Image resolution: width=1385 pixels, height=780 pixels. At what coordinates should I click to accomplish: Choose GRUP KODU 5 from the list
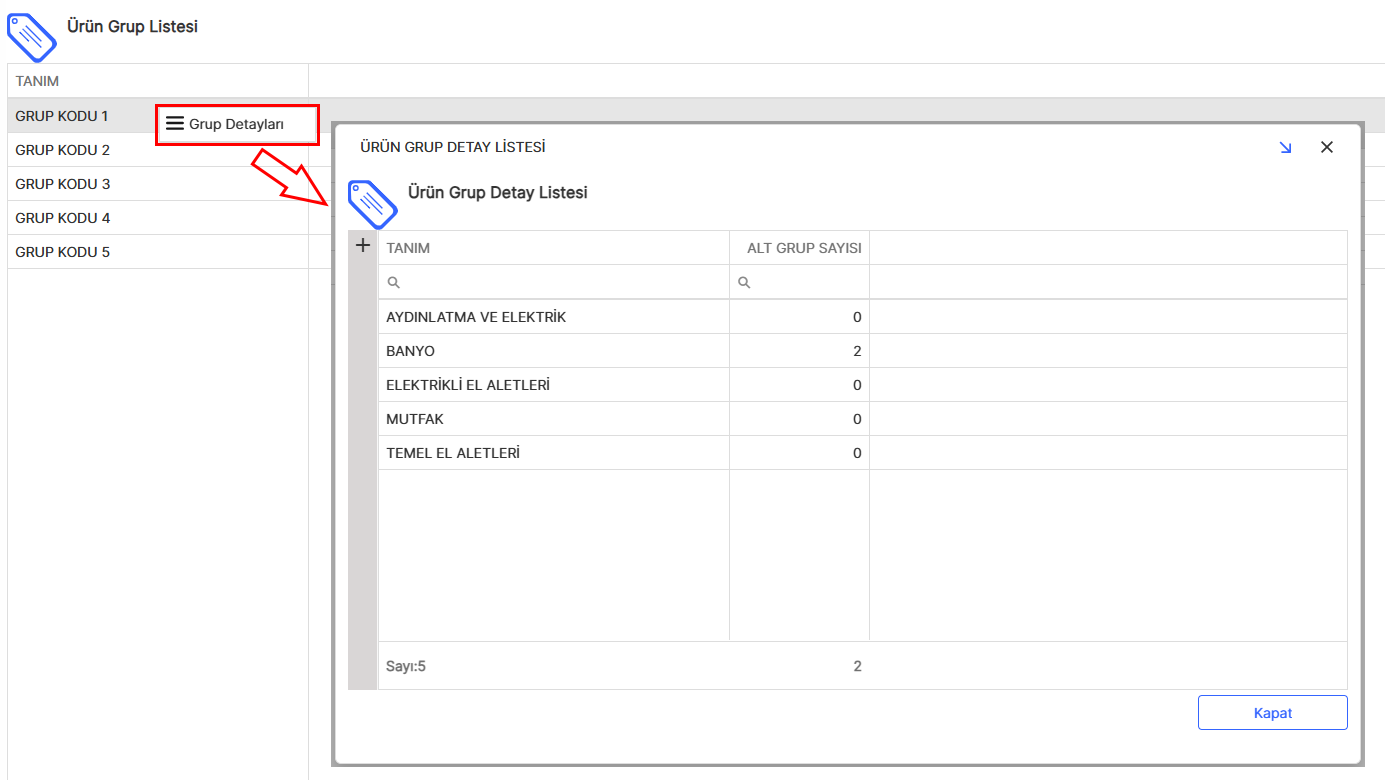click(62, 252)
